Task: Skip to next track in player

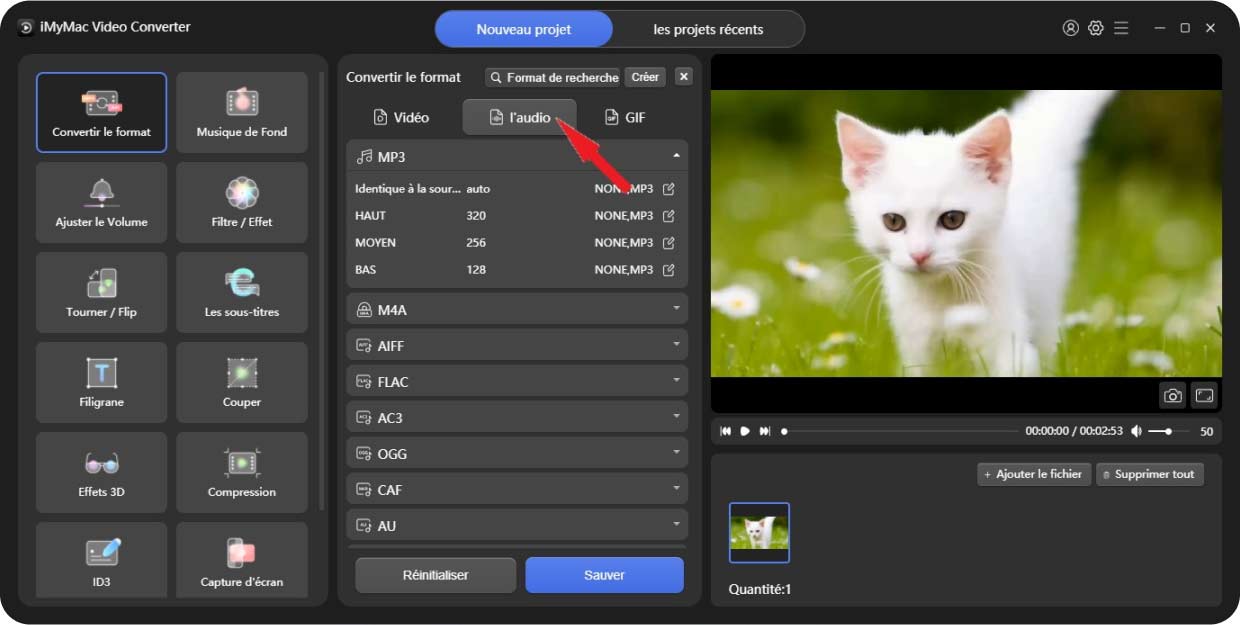Action: (765, 431)
